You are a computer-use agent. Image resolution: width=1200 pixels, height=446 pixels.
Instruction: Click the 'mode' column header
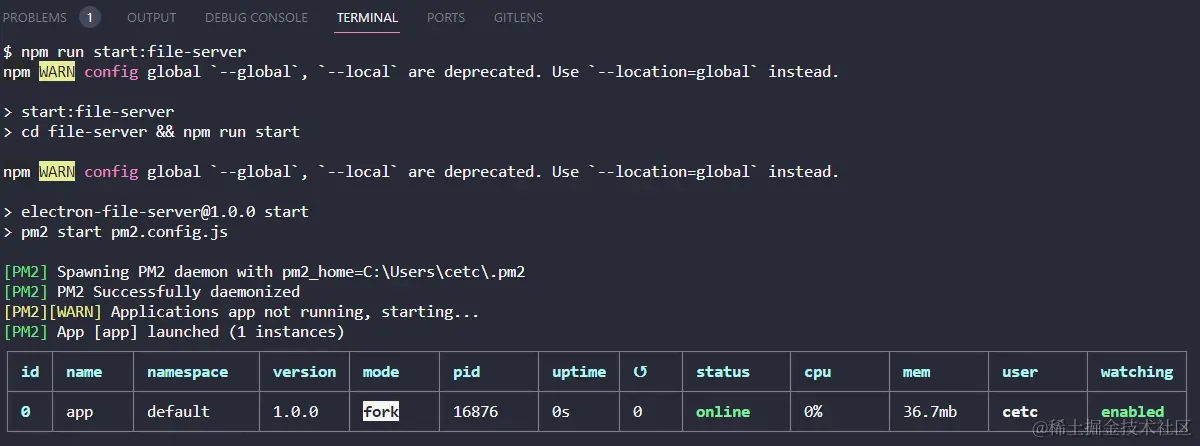(x=381, y=371)
